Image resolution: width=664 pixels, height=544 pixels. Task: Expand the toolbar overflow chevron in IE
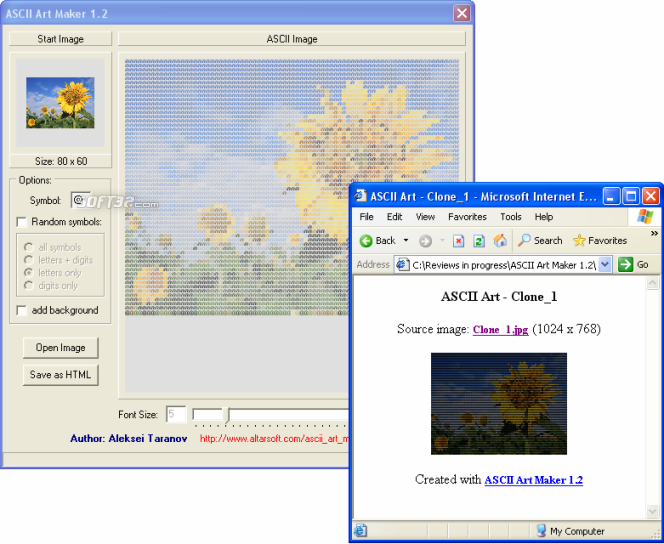click(654, 233)
